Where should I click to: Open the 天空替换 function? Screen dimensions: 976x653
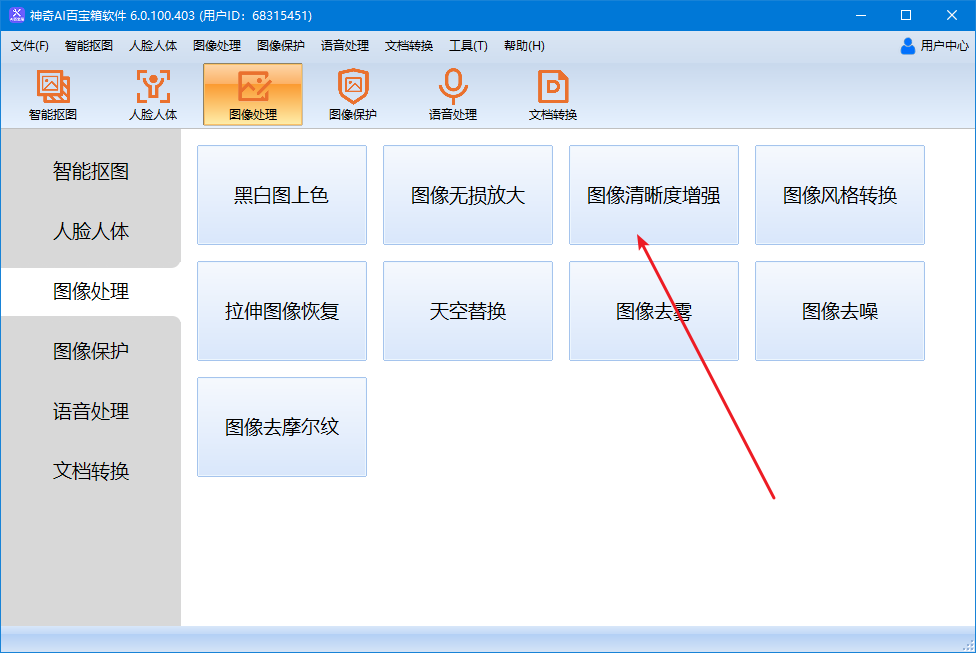point(468,311)
